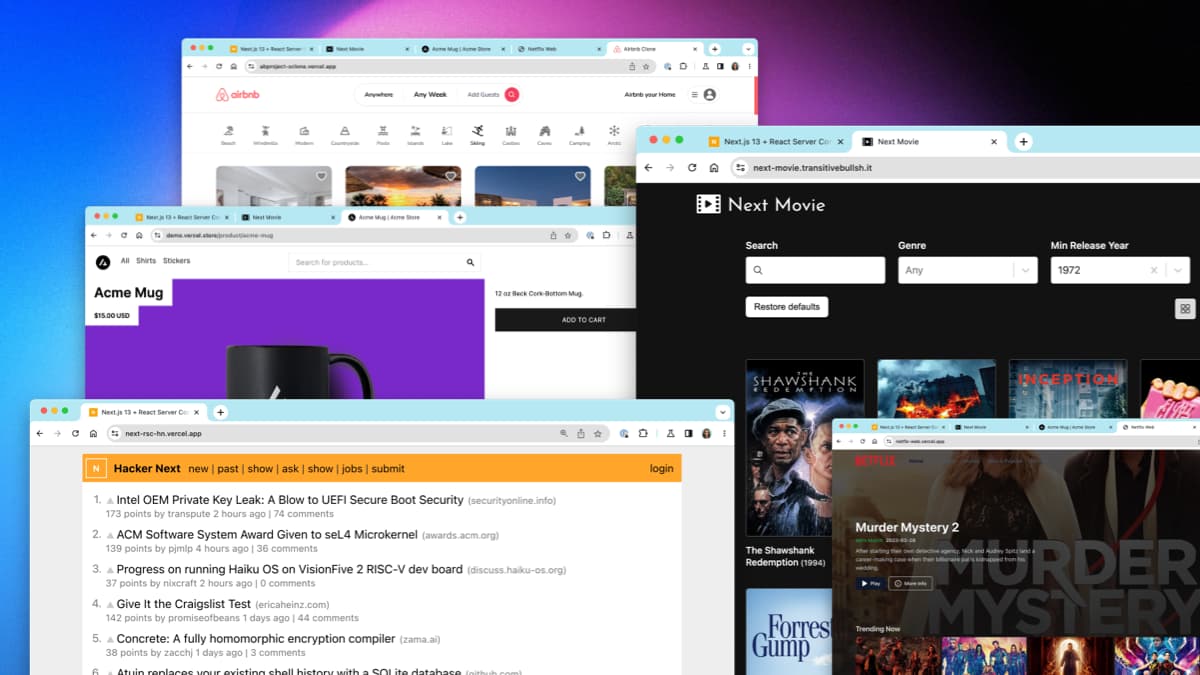Toggle heart on the first Airbnb listing
Viewport: 1200px width, 675px height.
click(321, 176)
